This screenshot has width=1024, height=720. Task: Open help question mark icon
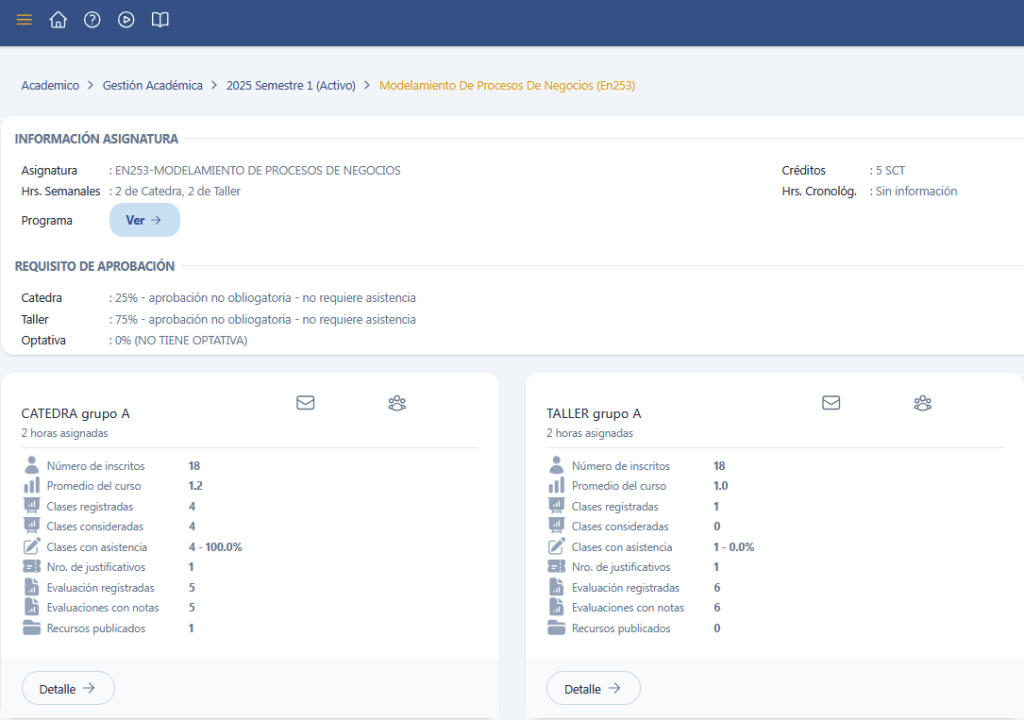[x=92, y=20]
